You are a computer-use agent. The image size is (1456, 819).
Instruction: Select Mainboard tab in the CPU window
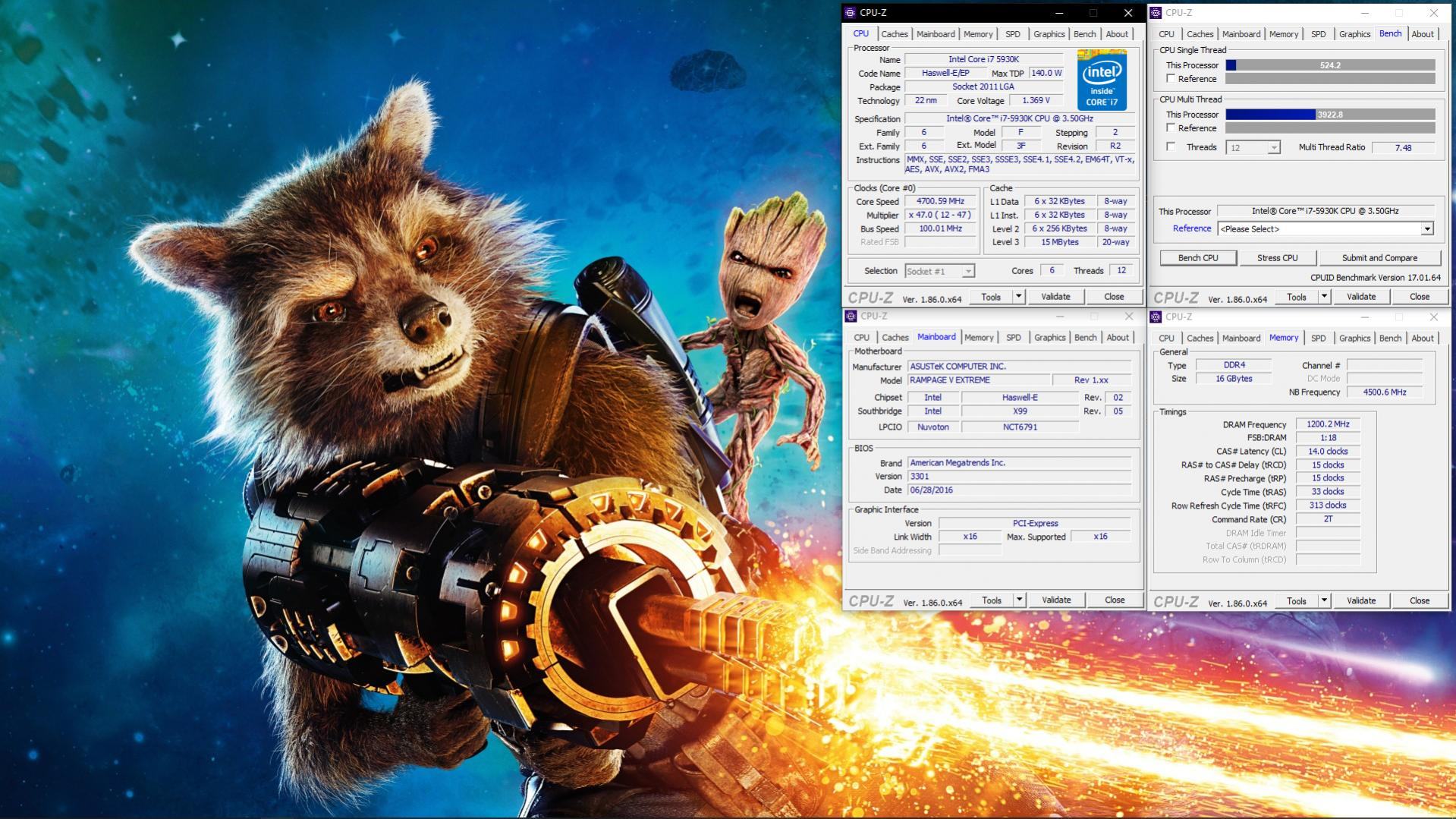coord(936,34)
